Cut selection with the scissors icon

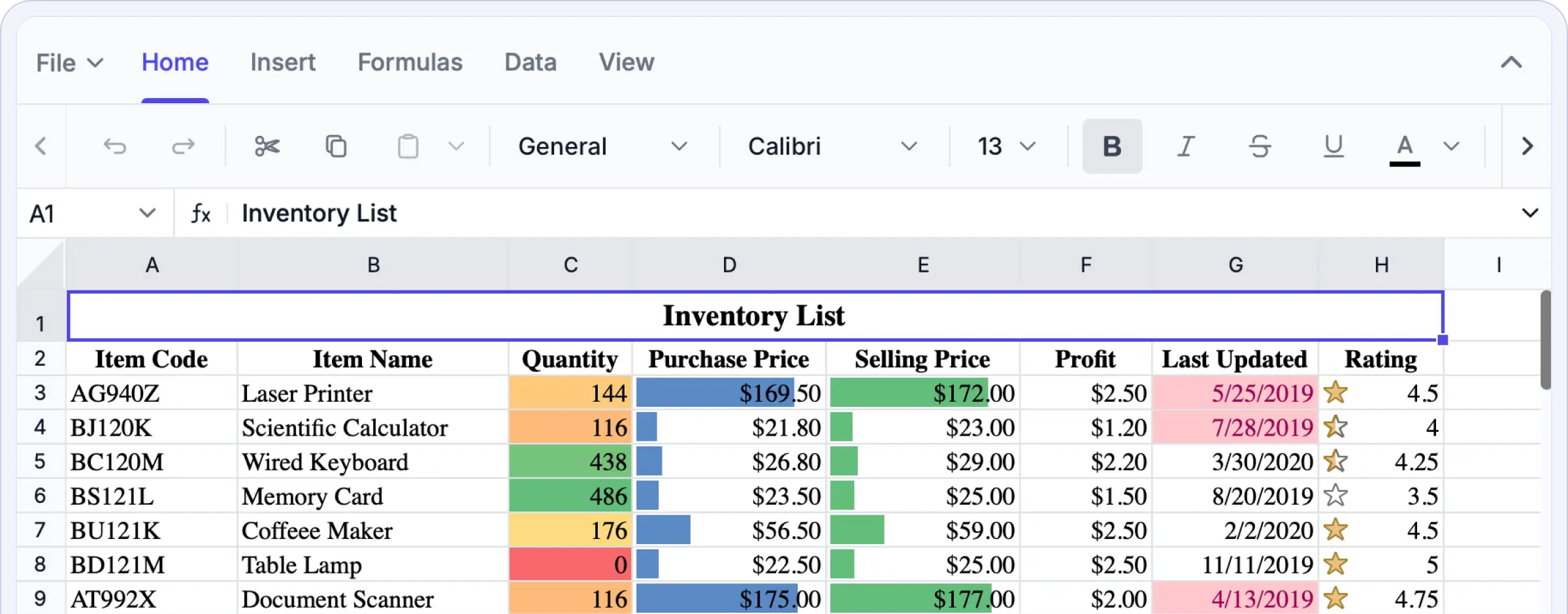click(x=268, y=146)
